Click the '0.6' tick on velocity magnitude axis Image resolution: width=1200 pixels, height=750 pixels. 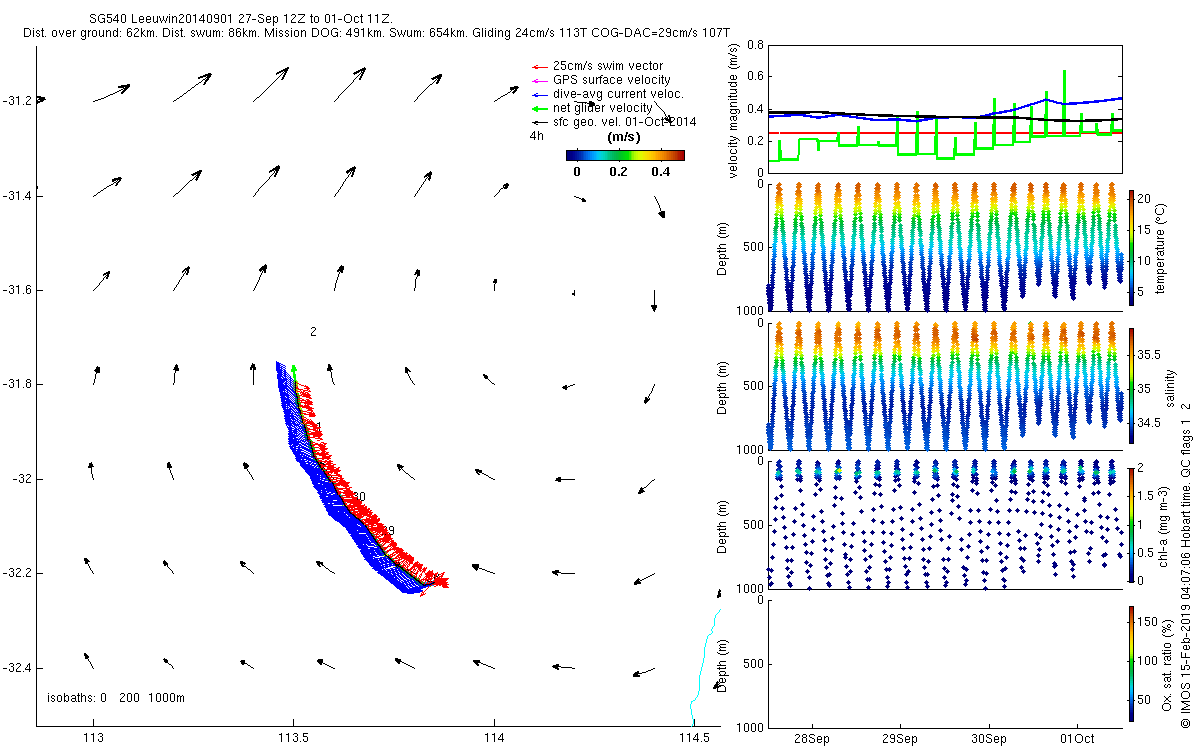point(755,77)
